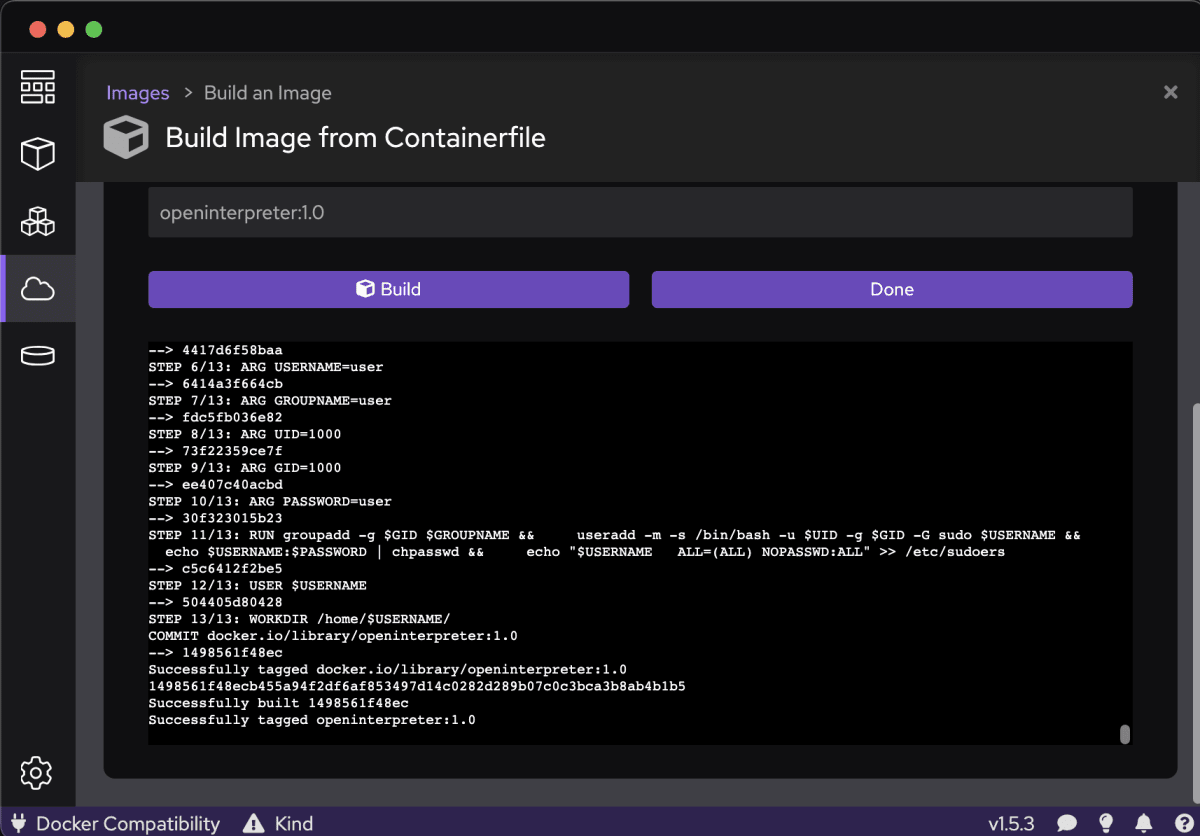Screen dimensions: 1200x836
Task: Click log line 'STEP 7/13: ARG GROUPNAME=user'
Action: coord(270,400)
